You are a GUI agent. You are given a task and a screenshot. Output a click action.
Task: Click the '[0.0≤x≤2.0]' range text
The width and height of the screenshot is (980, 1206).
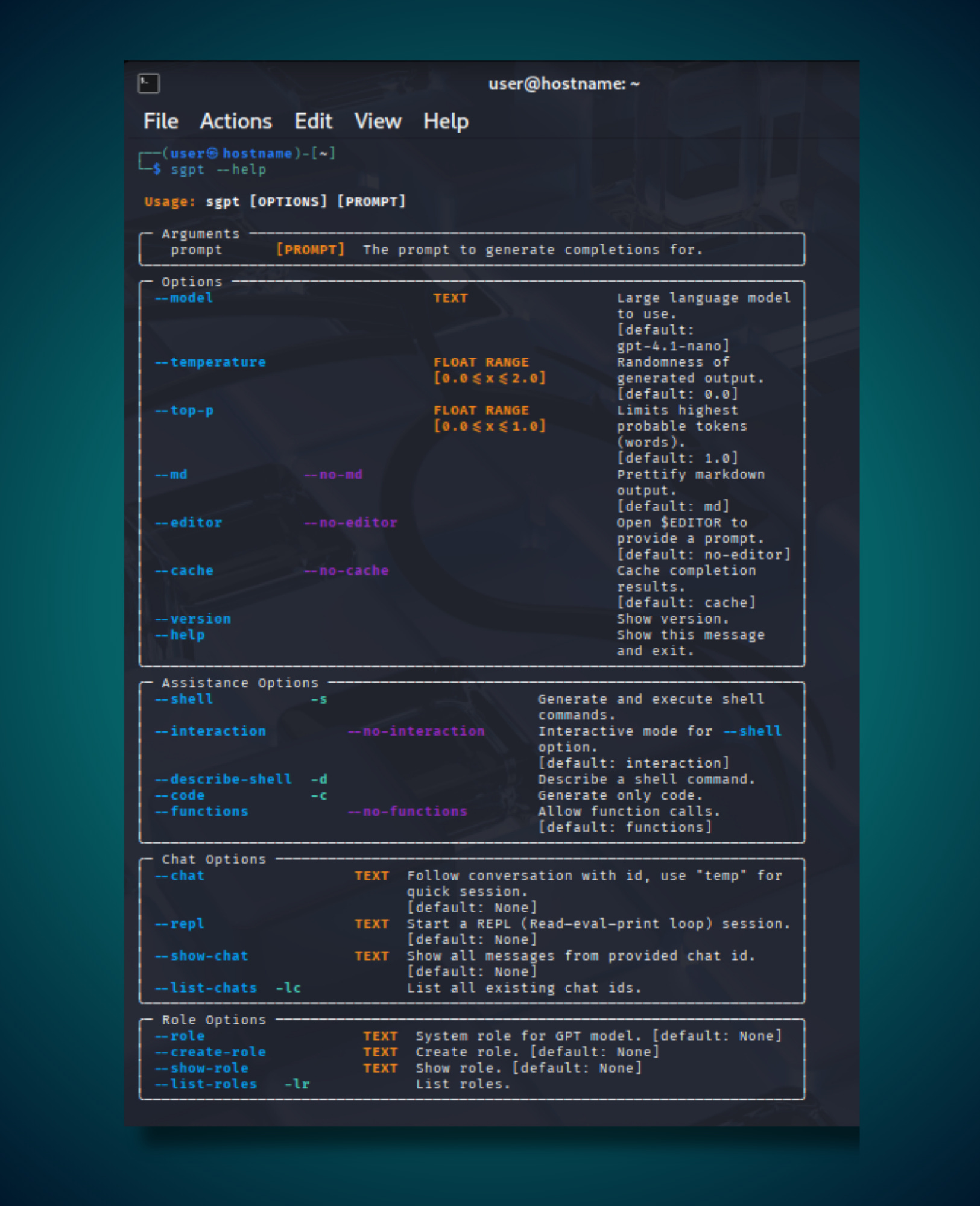(x=490, y=378)
